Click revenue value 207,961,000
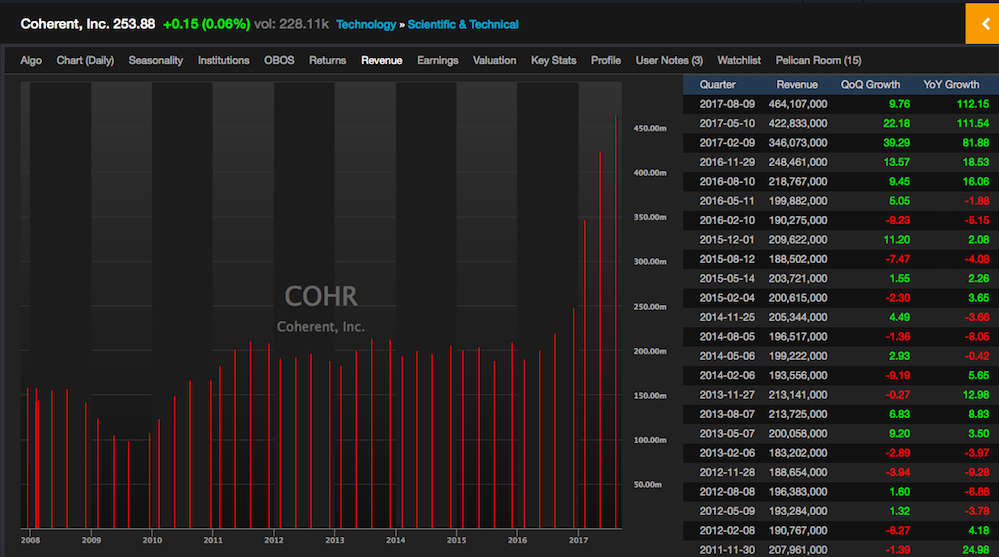 coord(798,550)
